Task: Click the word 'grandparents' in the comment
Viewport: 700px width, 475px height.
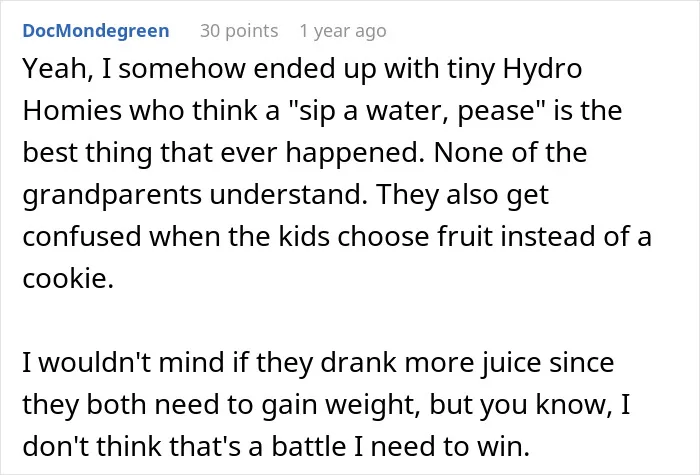Action: pyautogui.click(x=112, y=196)
